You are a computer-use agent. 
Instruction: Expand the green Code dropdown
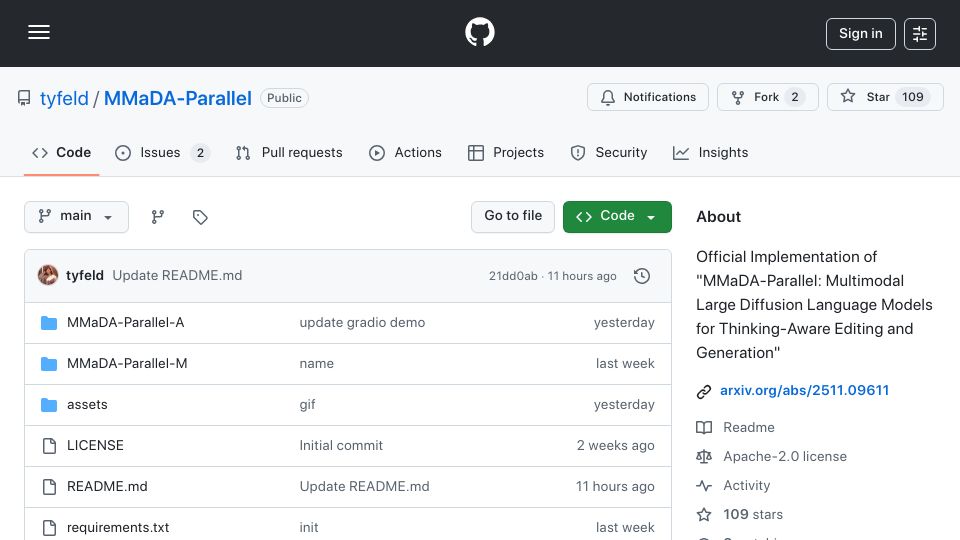pyautogui.click(x=617, y=217)
